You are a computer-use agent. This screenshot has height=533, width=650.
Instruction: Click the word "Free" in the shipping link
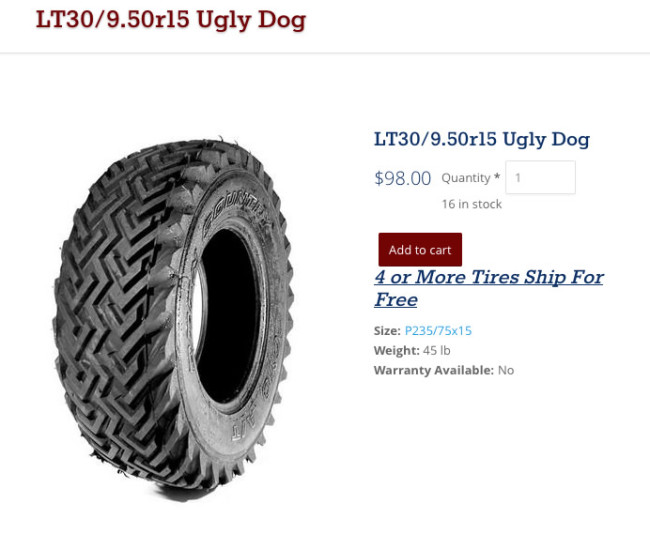396,300
